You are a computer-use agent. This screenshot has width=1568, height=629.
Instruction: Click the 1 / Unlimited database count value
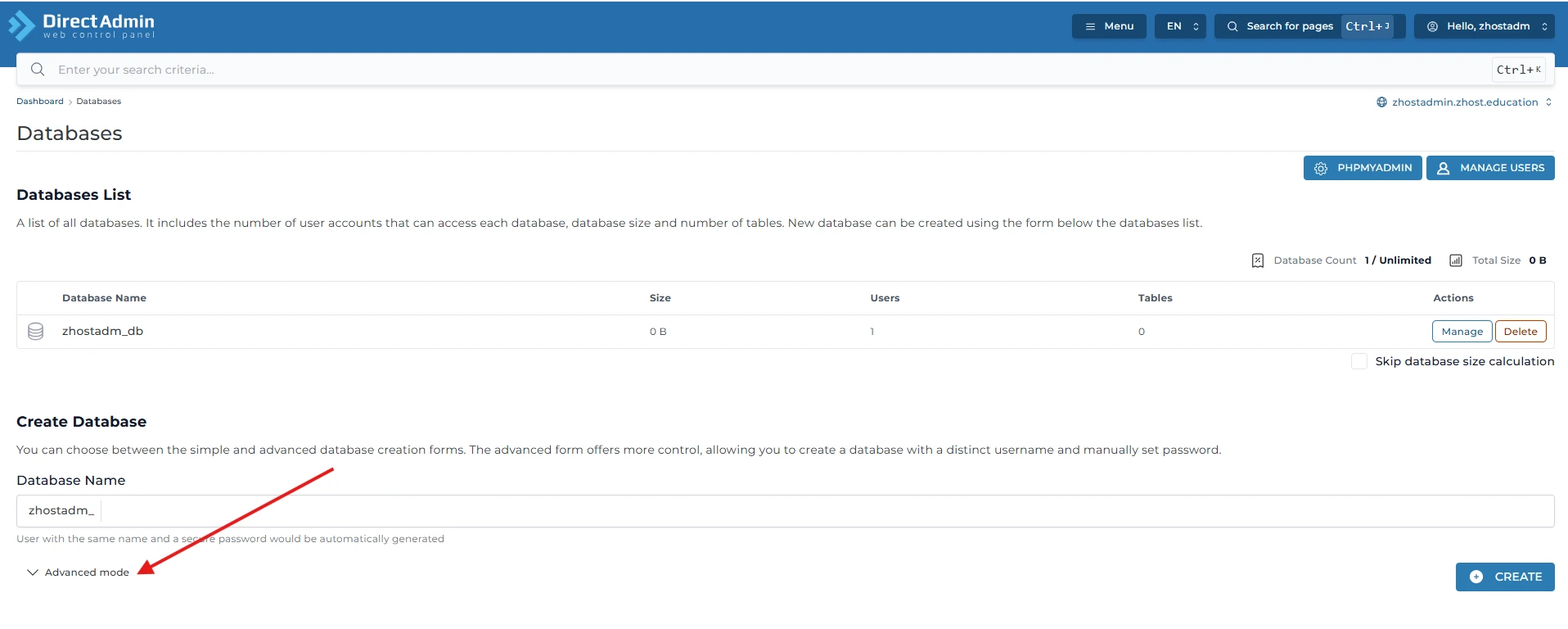pyautogui.click(x=1398, y=260)
